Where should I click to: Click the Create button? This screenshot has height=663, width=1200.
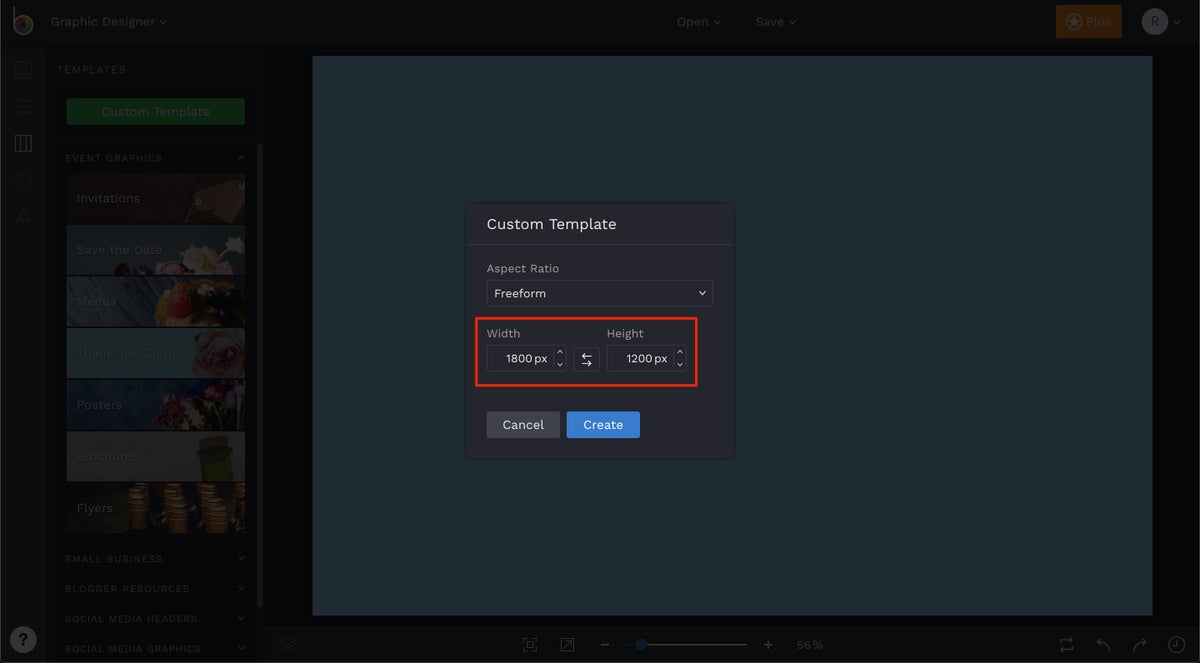click(603, 425)
